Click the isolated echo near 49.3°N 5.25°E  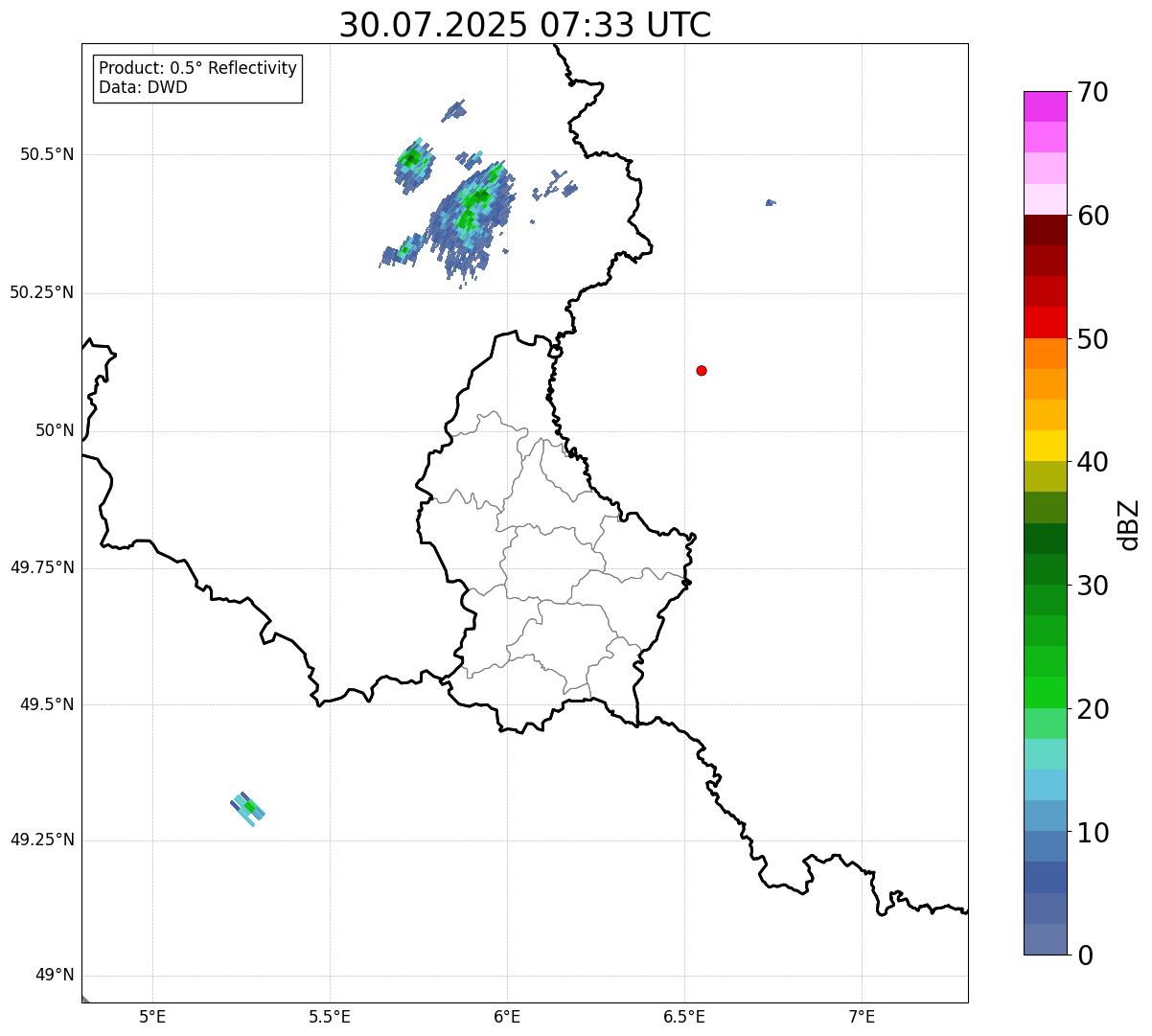[248, 809]
